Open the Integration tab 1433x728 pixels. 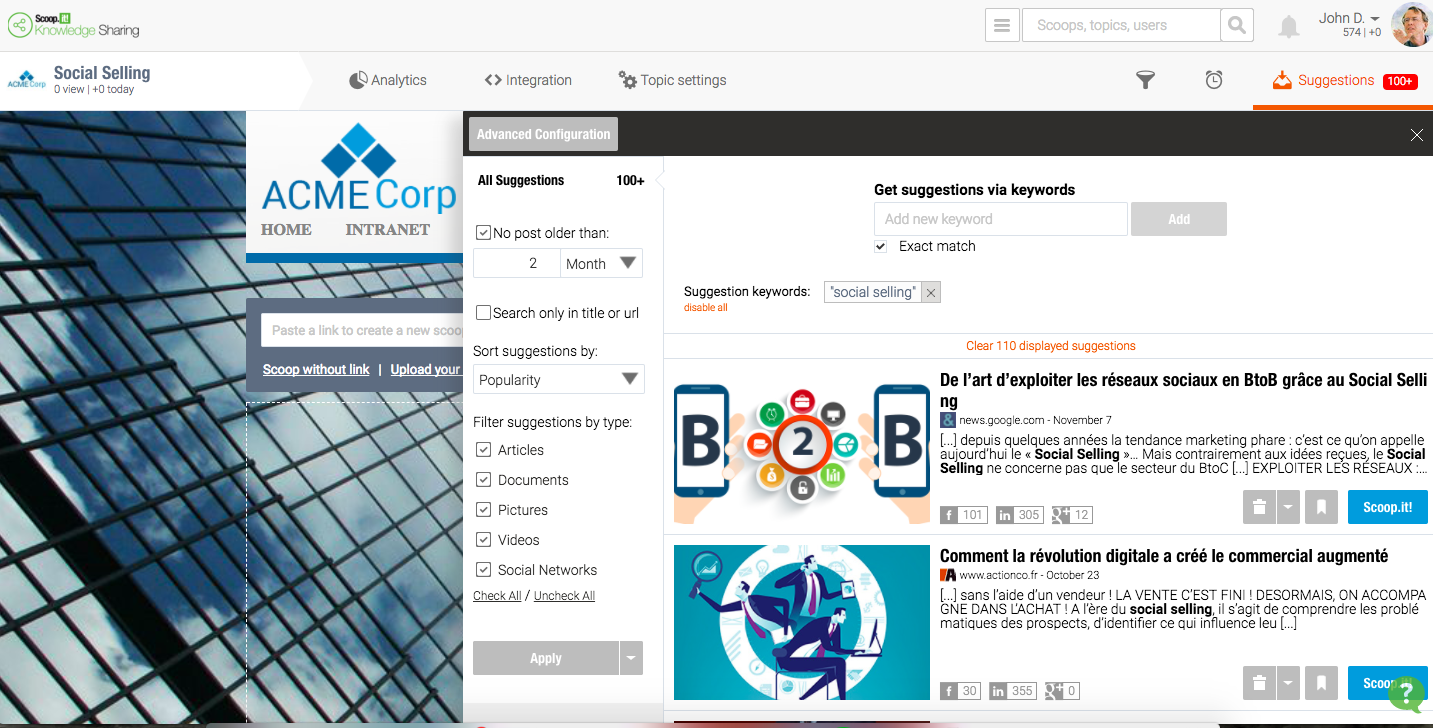(528, 80)
